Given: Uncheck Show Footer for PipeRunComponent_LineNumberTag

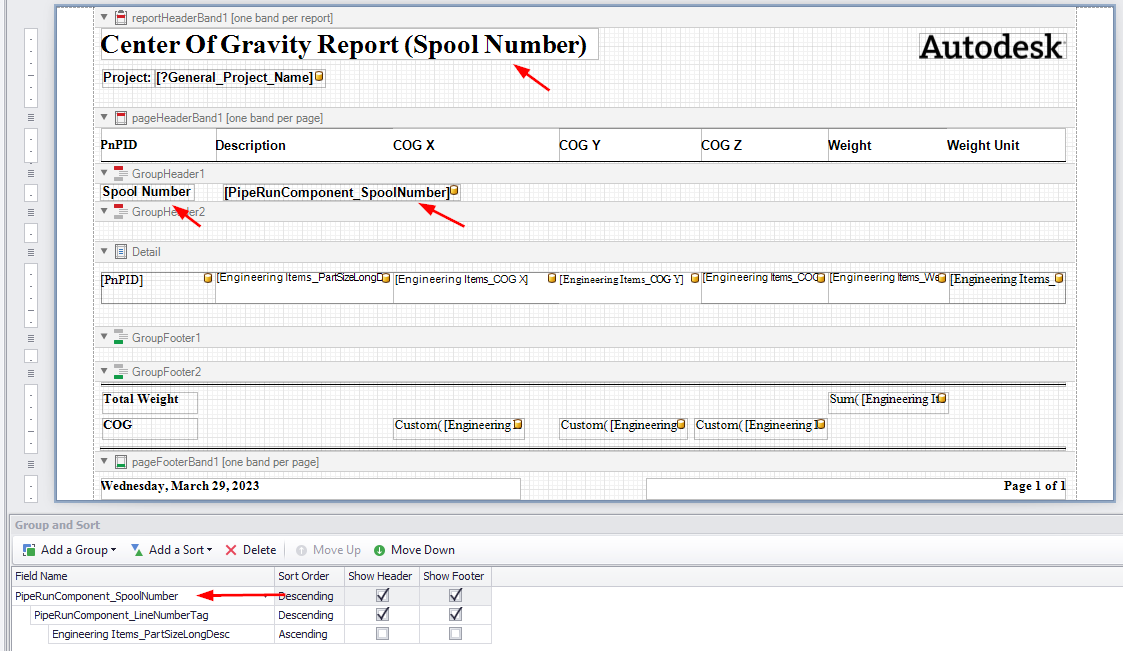Looking at the screenshot, I should (455, 614).
